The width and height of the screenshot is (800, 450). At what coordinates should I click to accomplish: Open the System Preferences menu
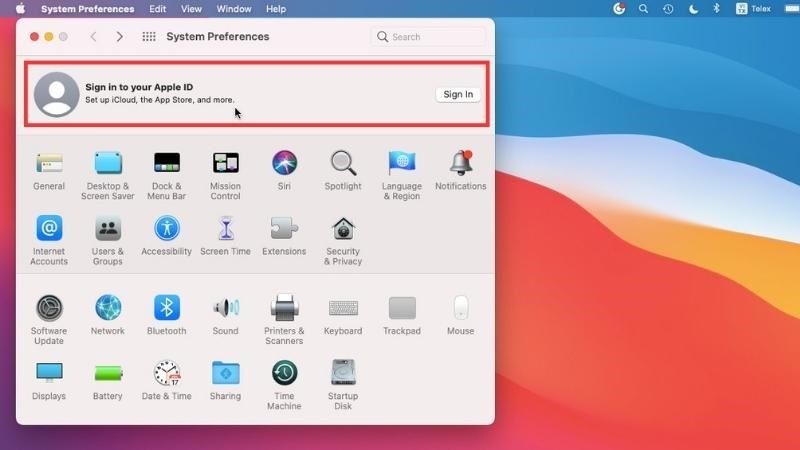[88, 9]
